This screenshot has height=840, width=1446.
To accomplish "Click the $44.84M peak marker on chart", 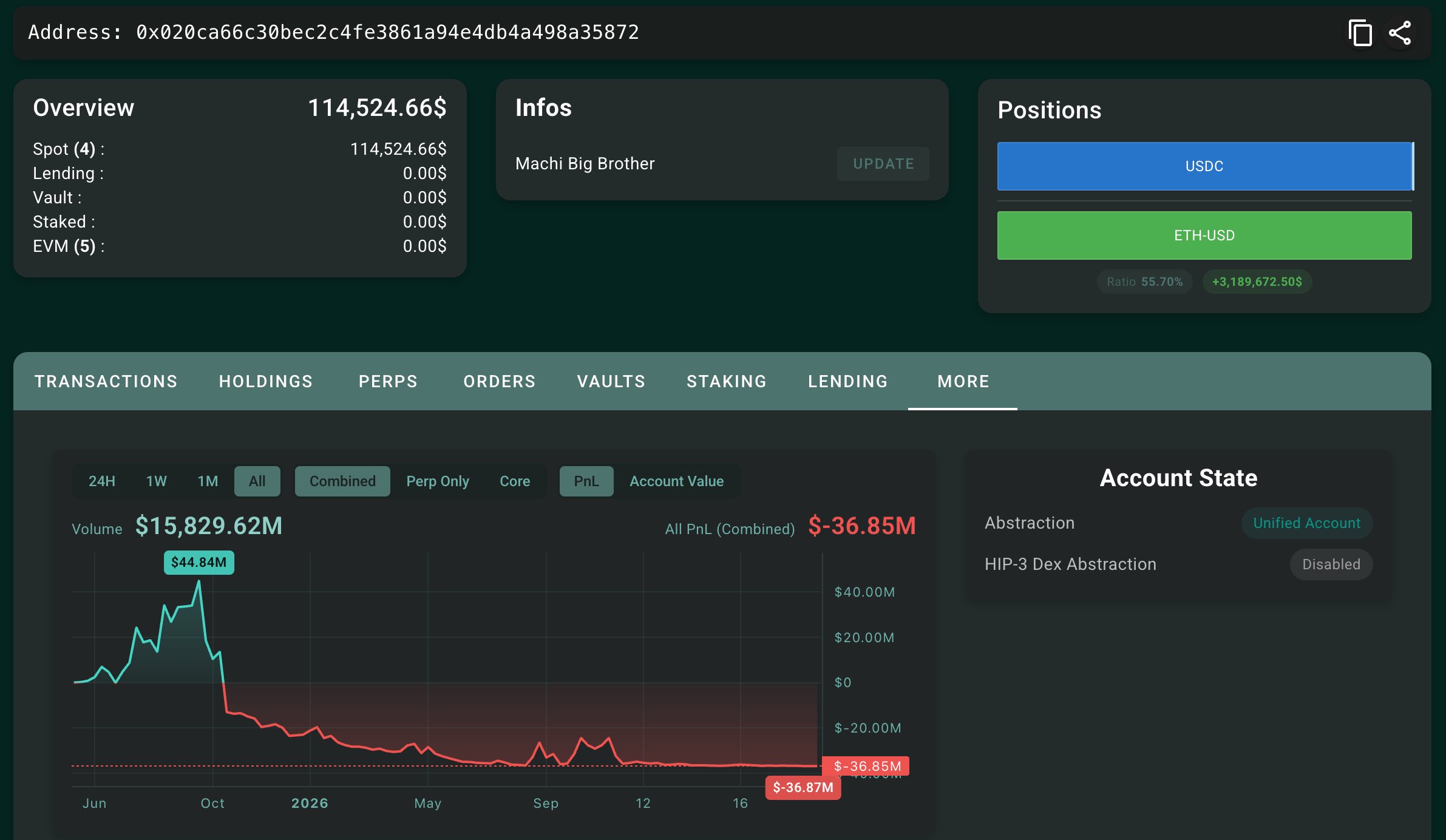I will 199,563.
